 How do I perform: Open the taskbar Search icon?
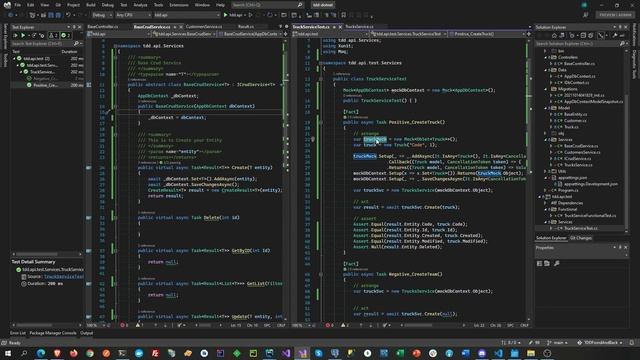24,353
